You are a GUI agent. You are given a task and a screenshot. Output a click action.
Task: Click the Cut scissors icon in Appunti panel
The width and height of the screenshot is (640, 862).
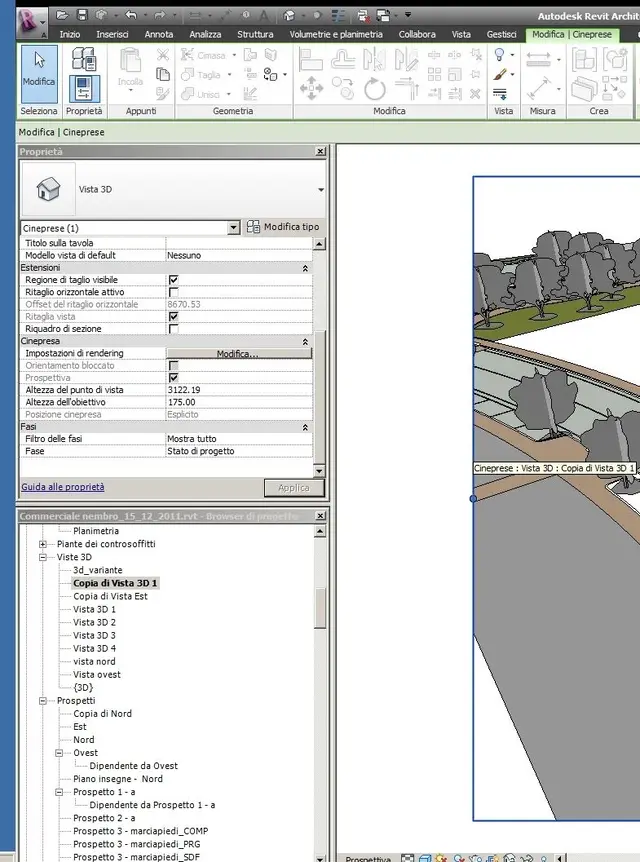[x=163, y=54]
